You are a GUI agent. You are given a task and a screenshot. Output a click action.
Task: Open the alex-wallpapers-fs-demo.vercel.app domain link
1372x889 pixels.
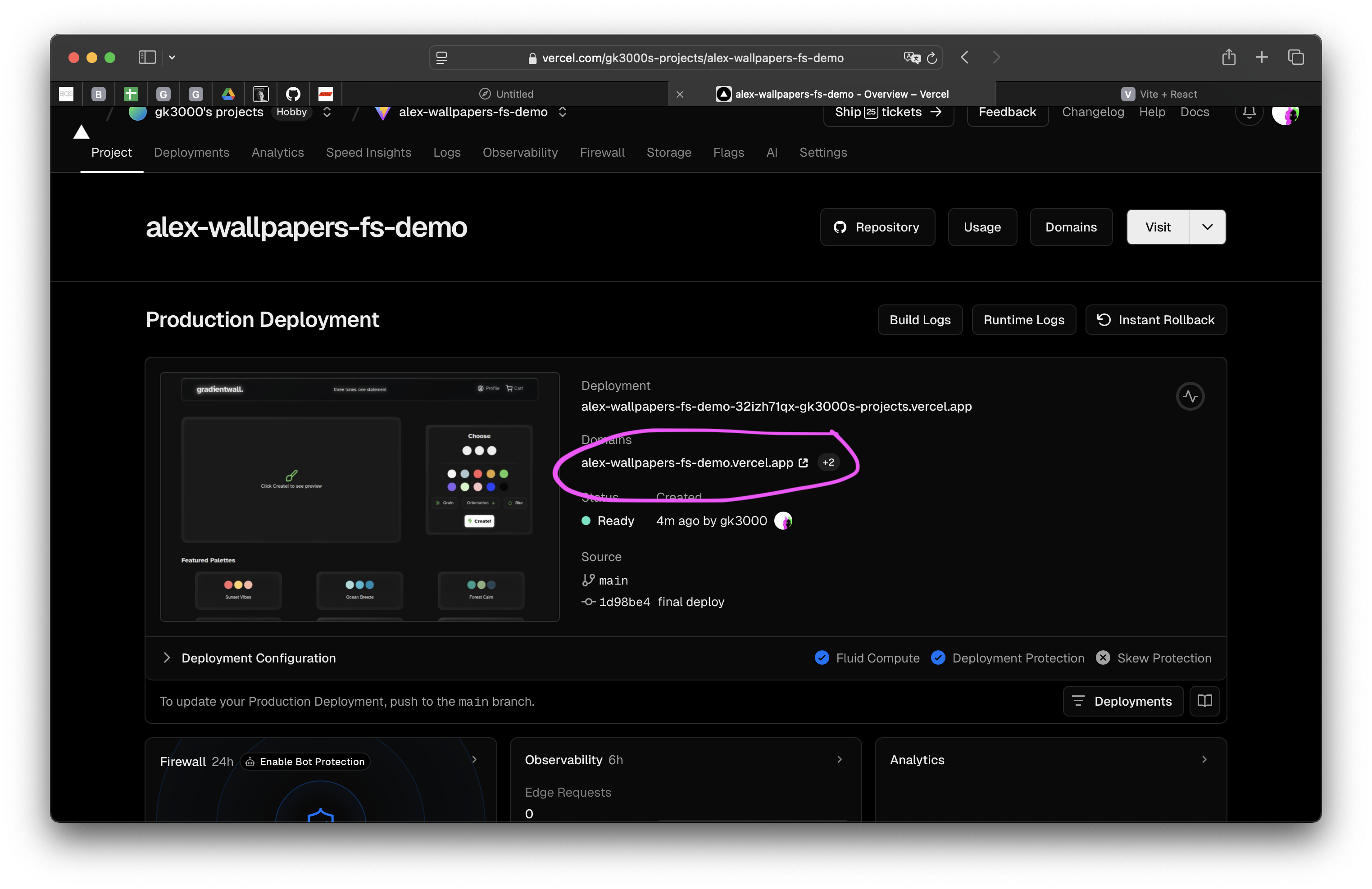coord(694,463)
